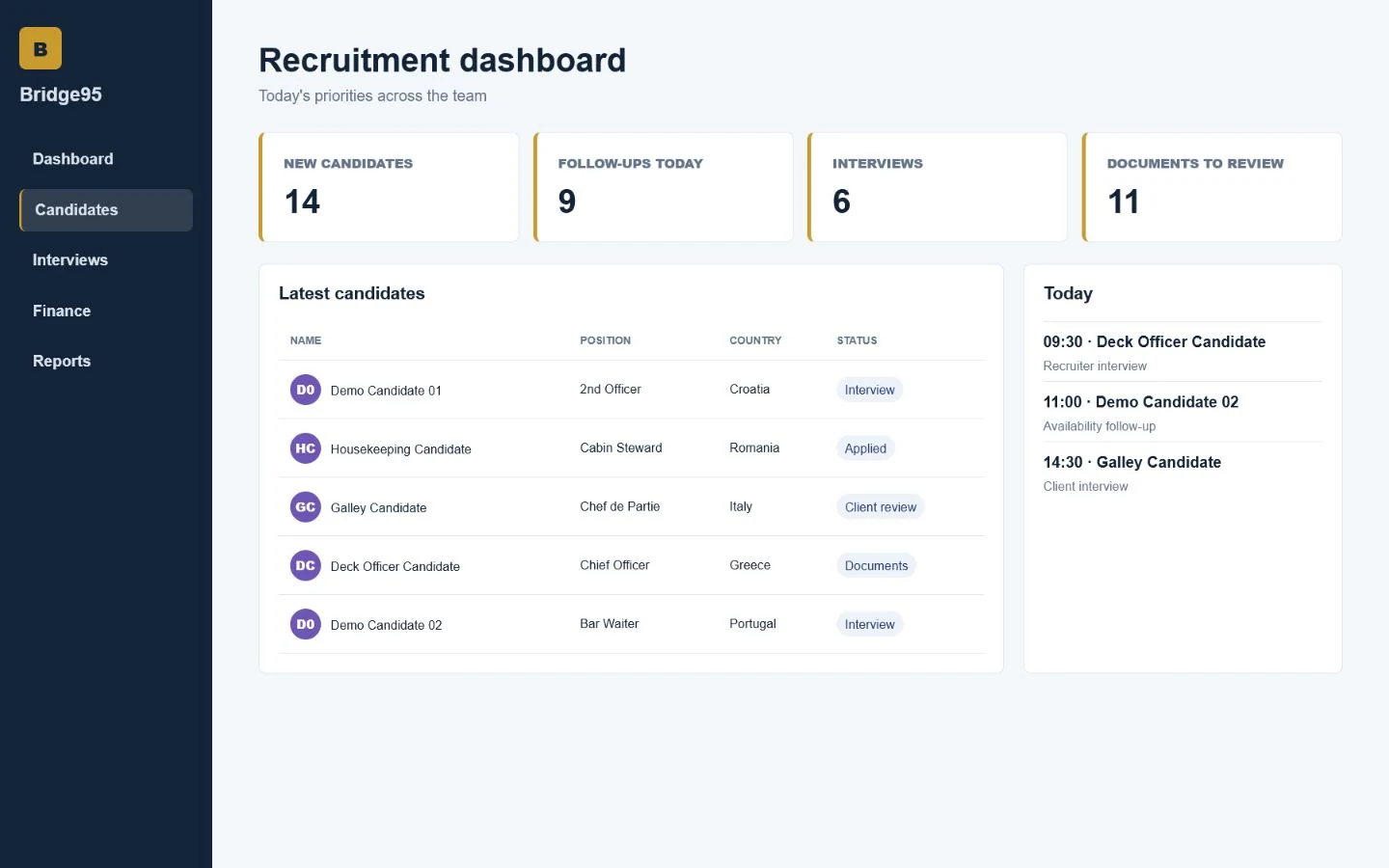Click the "Romania" country cell

pos(754,448)
